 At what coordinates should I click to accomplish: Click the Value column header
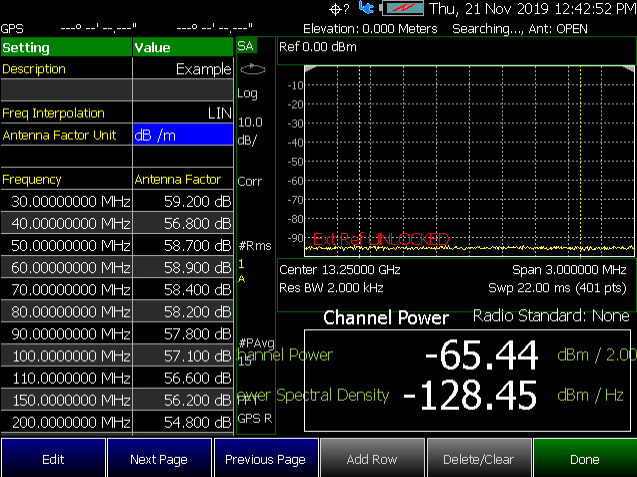tap(183, 47)
